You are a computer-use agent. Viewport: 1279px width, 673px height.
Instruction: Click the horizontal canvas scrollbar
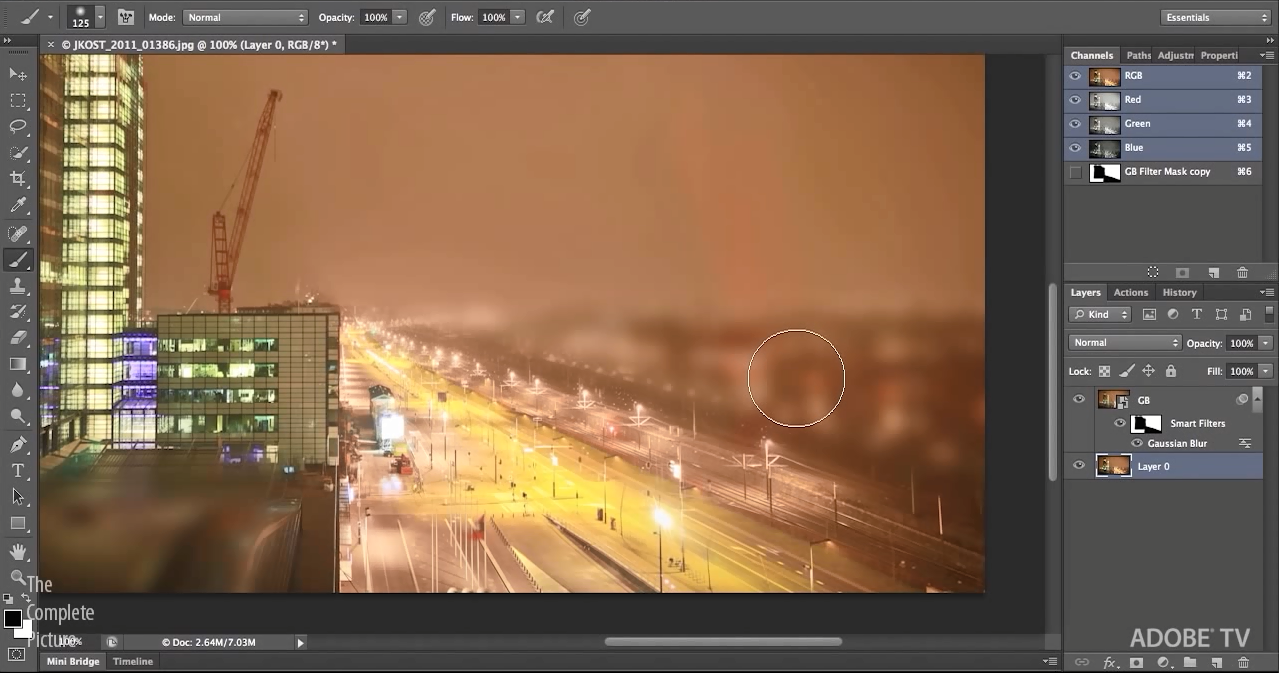tap(723, 642)
